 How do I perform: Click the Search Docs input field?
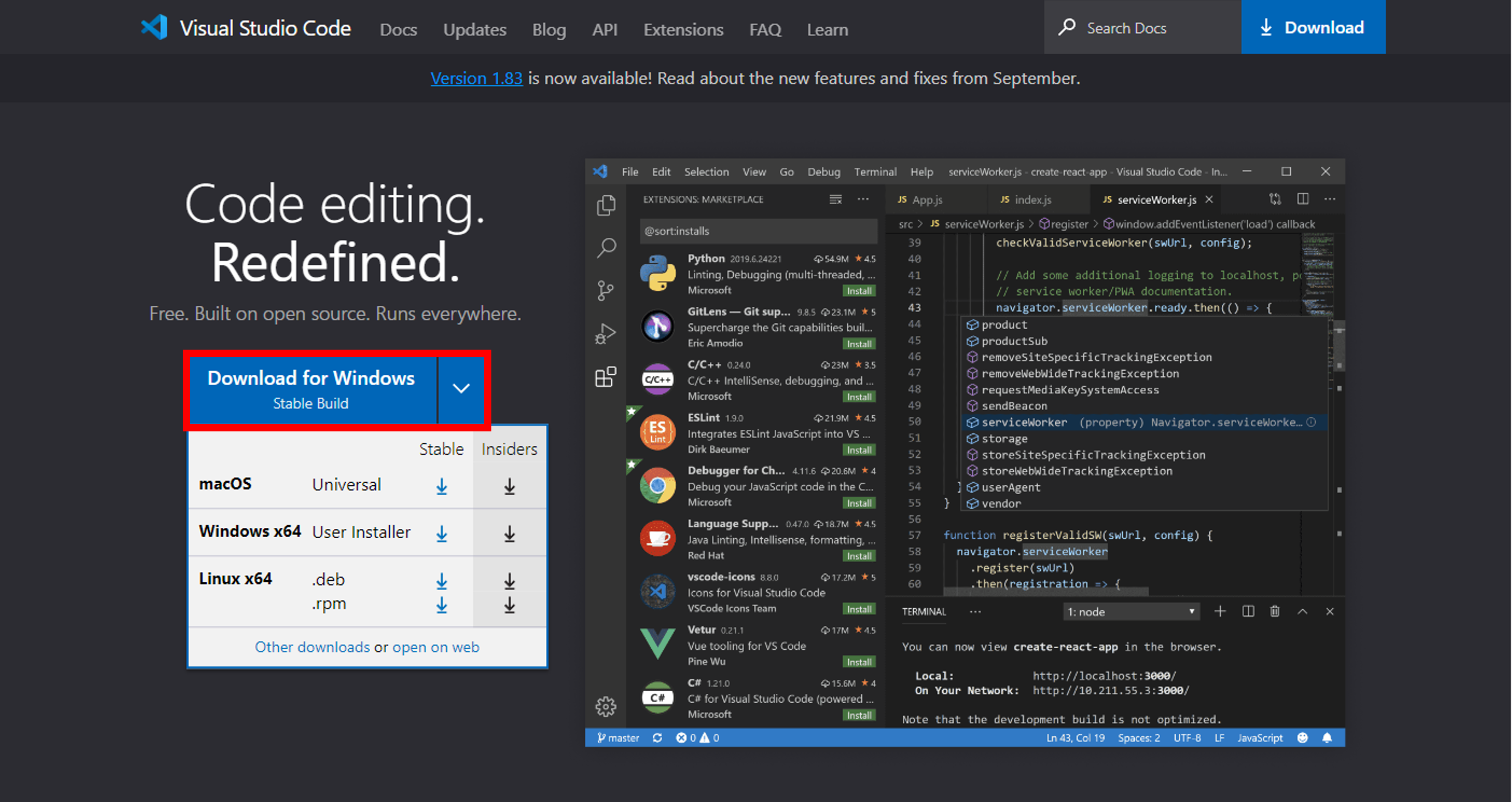(1142, 27)
